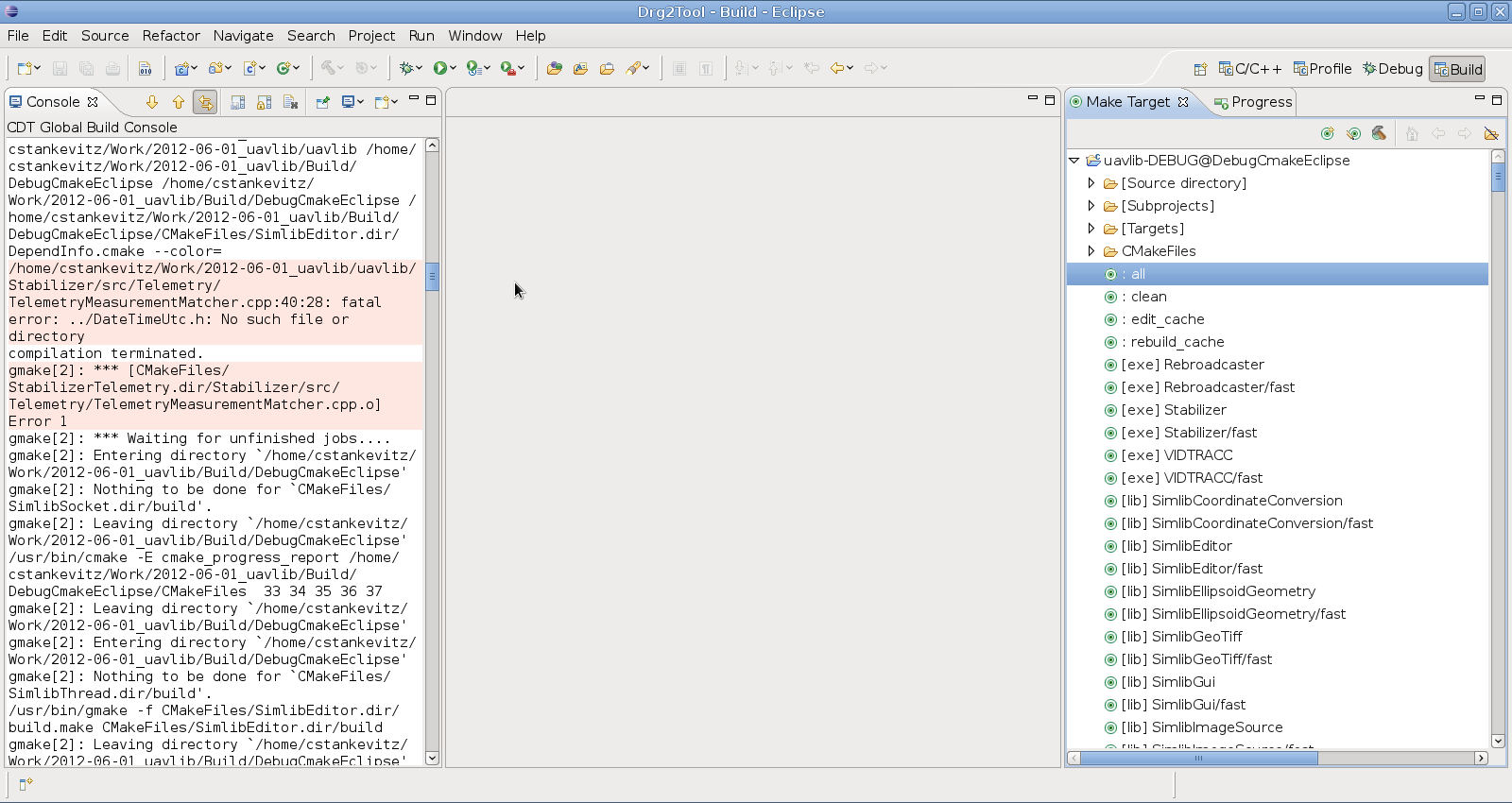Image resolution: width=1512 pixels, height=803 pixels.
Task: Open the Refactor menu
Action: [x=171, y=36]
